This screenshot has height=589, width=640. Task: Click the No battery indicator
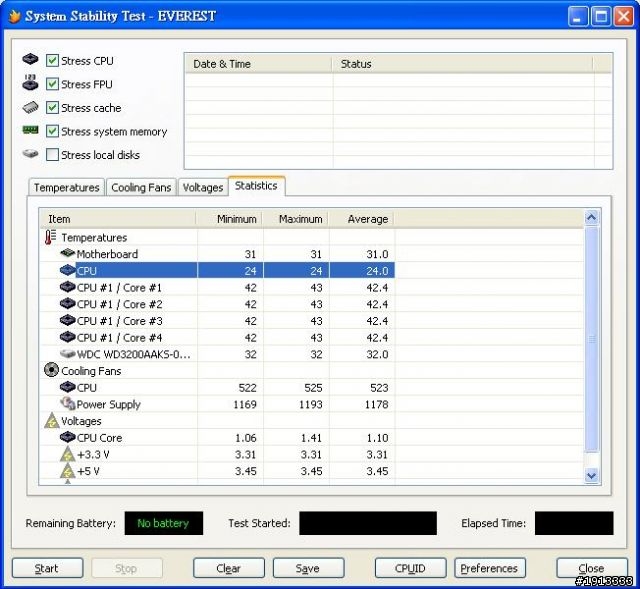(163, 523)
